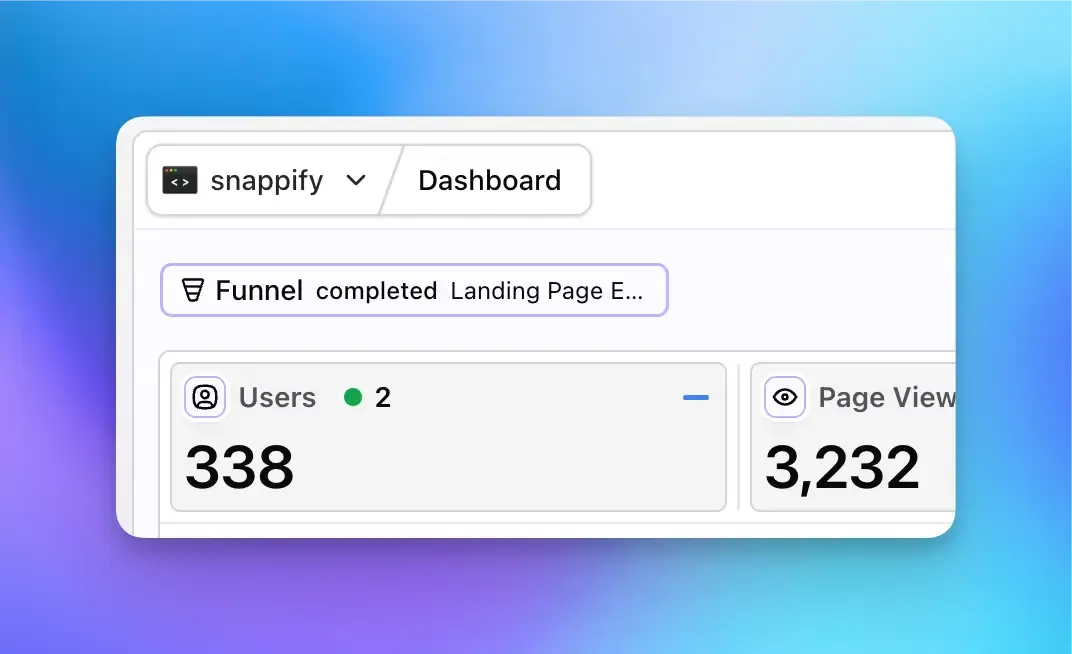Switch to the Dashboard breadcrumb tab
The width and height of the screenshot is (1072, 654).
coord(489,180)
